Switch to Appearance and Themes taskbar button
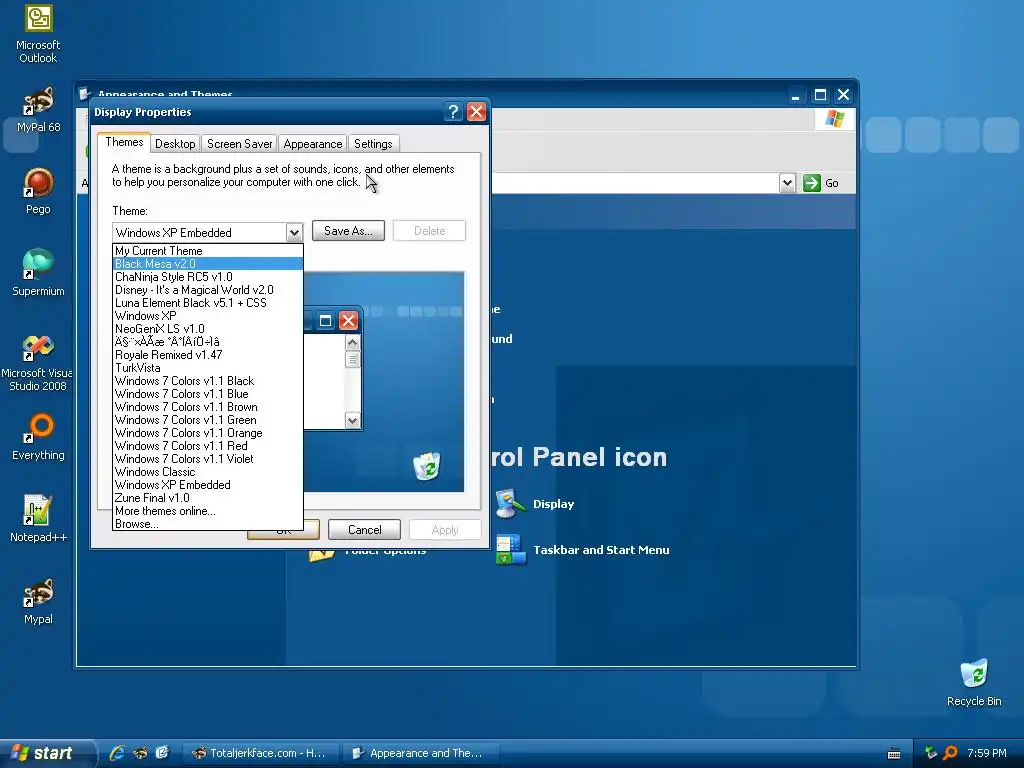Viewport: 1024px width, 768px height. 421,753
